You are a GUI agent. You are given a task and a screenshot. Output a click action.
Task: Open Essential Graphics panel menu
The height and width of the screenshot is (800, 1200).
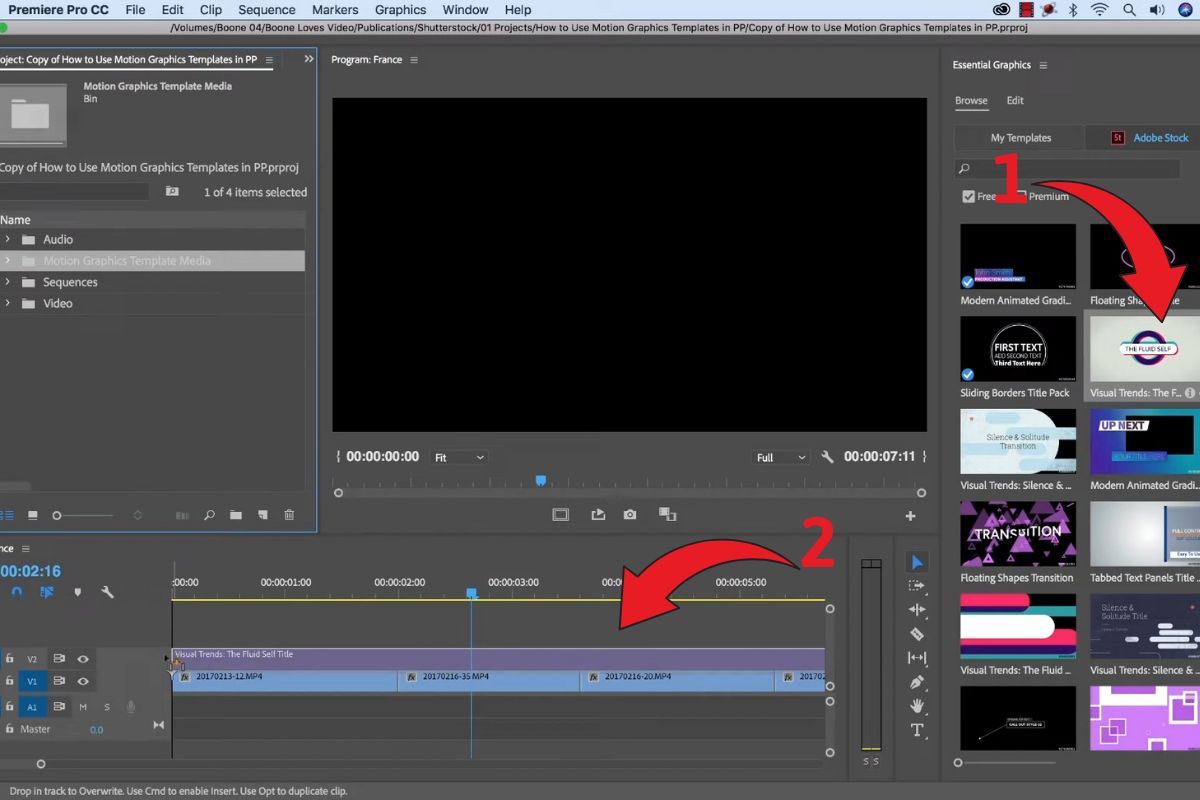coord(1043,65)
